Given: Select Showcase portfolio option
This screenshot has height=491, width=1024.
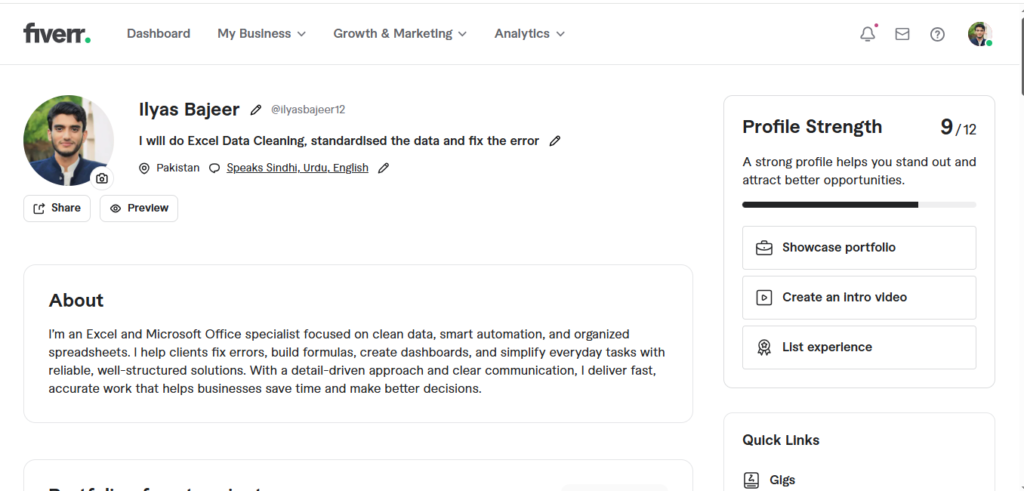Looking at the screenshot, I should click(x=858, y=248).
